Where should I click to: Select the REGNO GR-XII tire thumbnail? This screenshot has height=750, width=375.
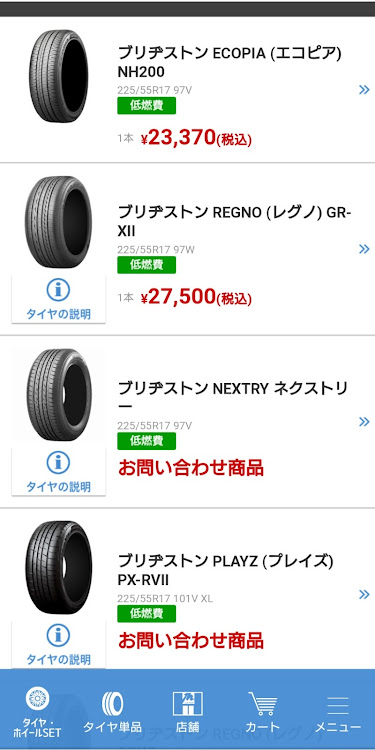coord(58,222)
